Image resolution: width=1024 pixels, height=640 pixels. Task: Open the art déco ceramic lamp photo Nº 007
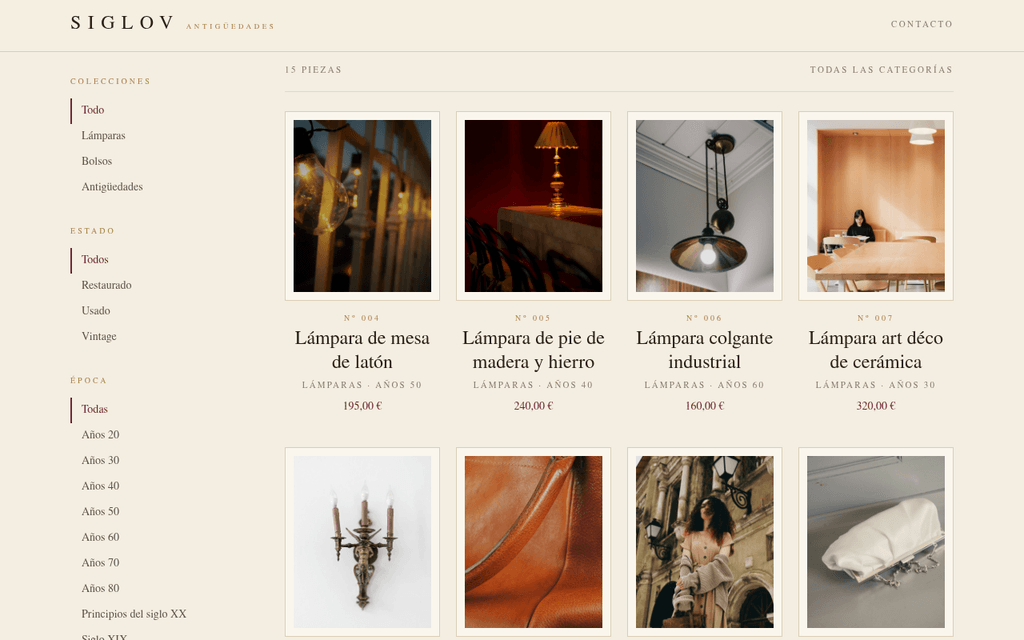coord(876,206)
